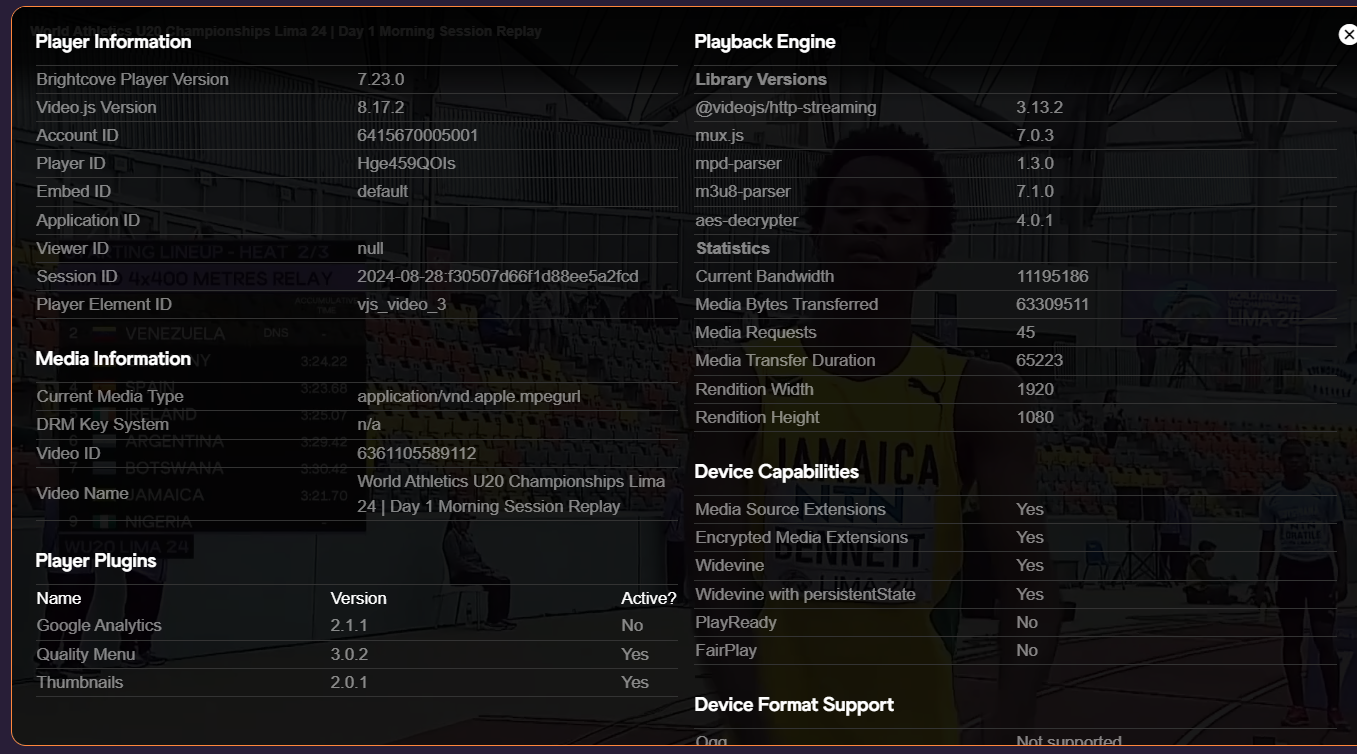Select the Player ID value Hge459QOIs
The height and width of the screenshot is (754, 1357).
point(406,163)
